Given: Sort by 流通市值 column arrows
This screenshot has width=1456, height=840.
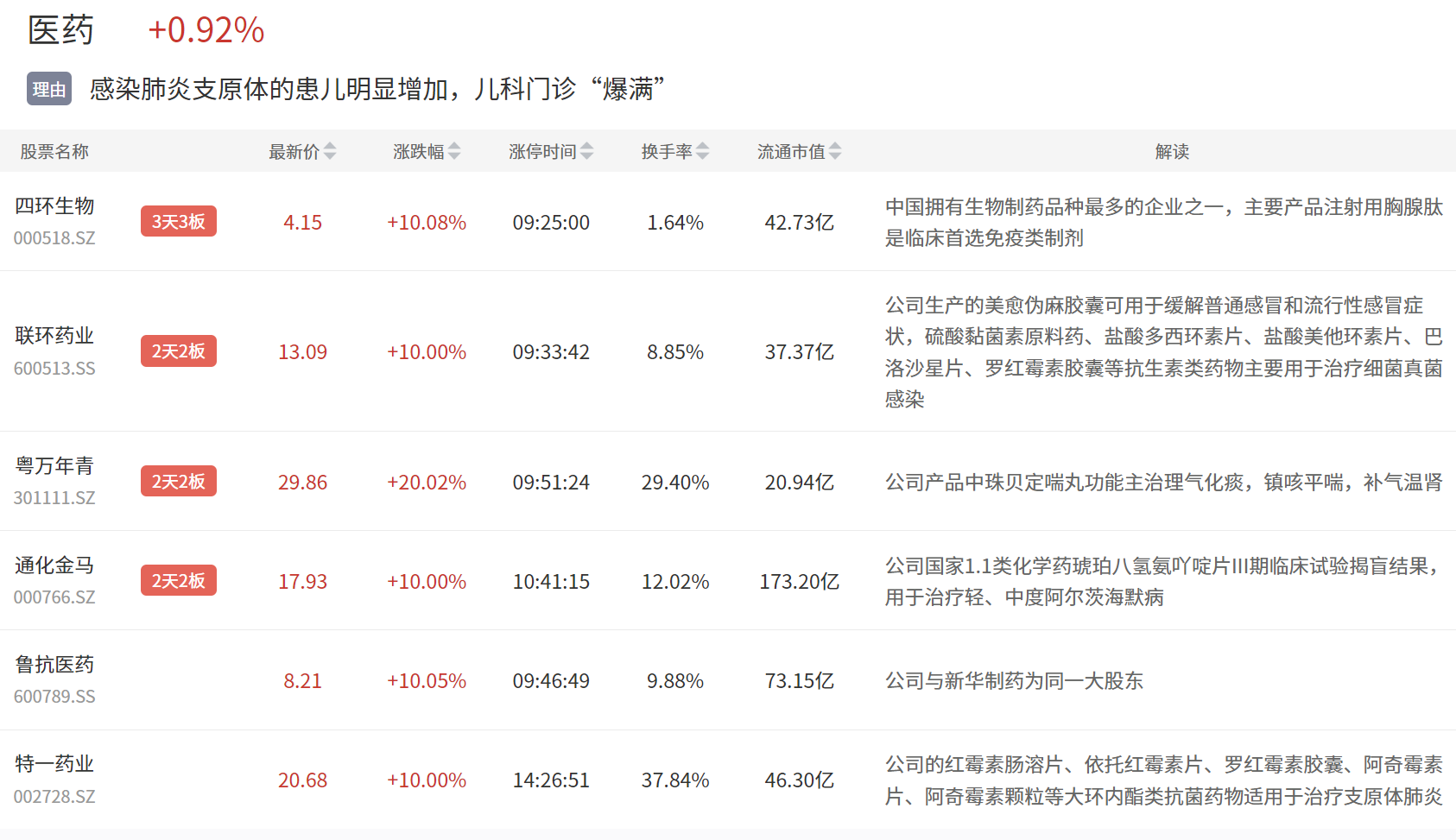Looking at the screenshot, I should click(x=835, y=151).
